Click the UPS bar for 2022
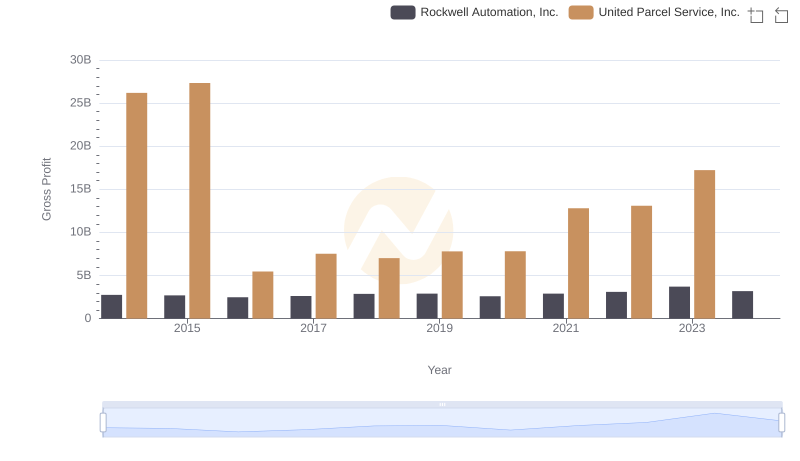Viewport: 800px width, 461px height. pyautogui.click(x=641, y=262)
